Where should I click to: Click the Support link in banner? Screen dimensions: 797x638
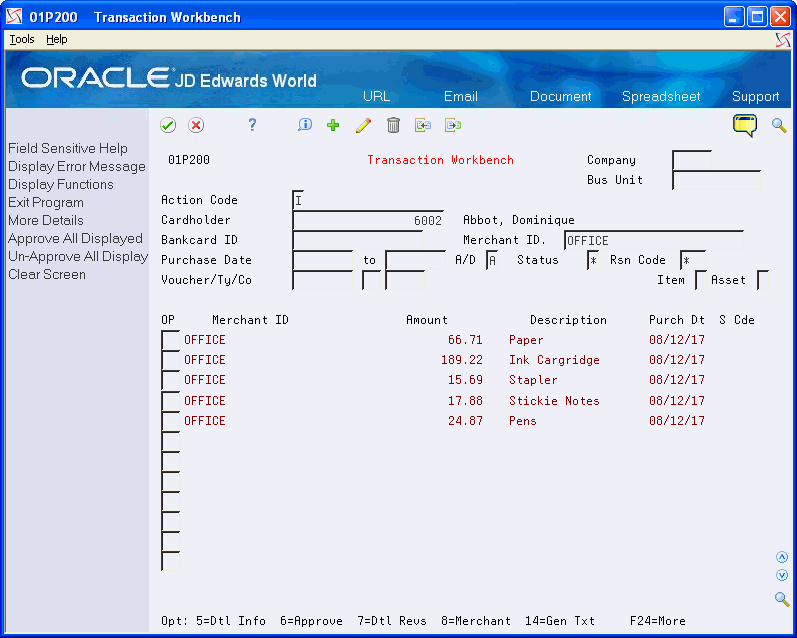[755, 96]
